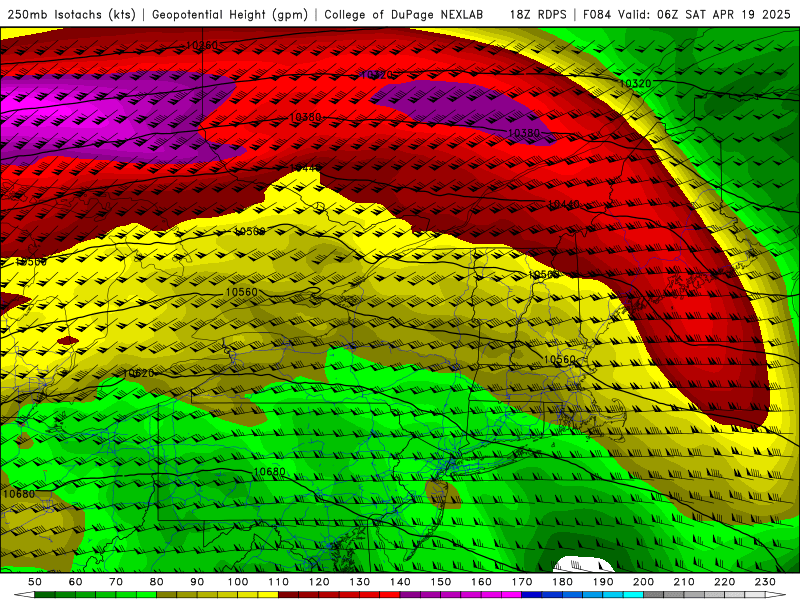Click the 80 knot colorbar label
This screenshot has height=600, width=800.
click(x=157, y=582)
